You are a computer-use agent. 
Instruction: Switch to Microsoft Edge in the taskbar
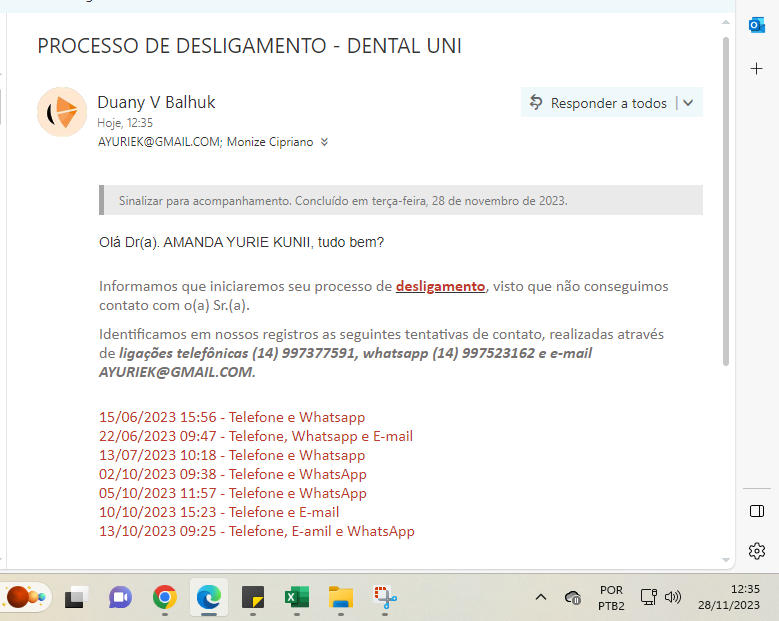209,597
